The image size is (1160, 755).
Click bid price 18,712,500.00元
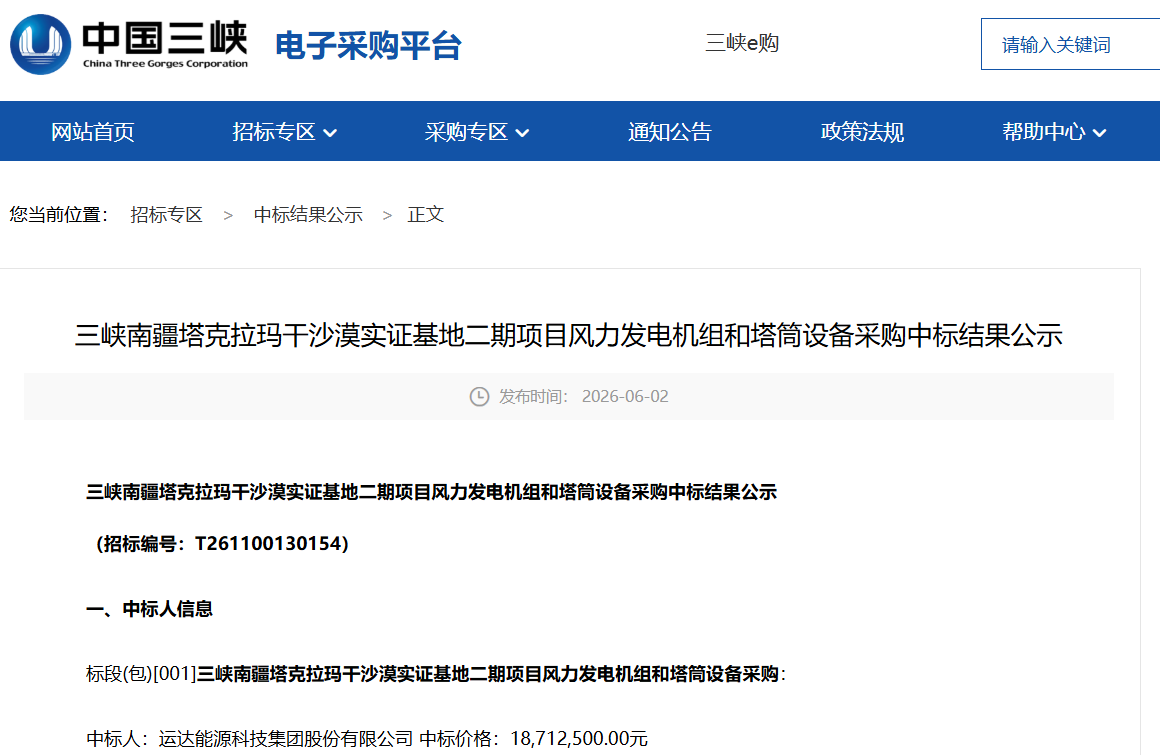(579, 738)
